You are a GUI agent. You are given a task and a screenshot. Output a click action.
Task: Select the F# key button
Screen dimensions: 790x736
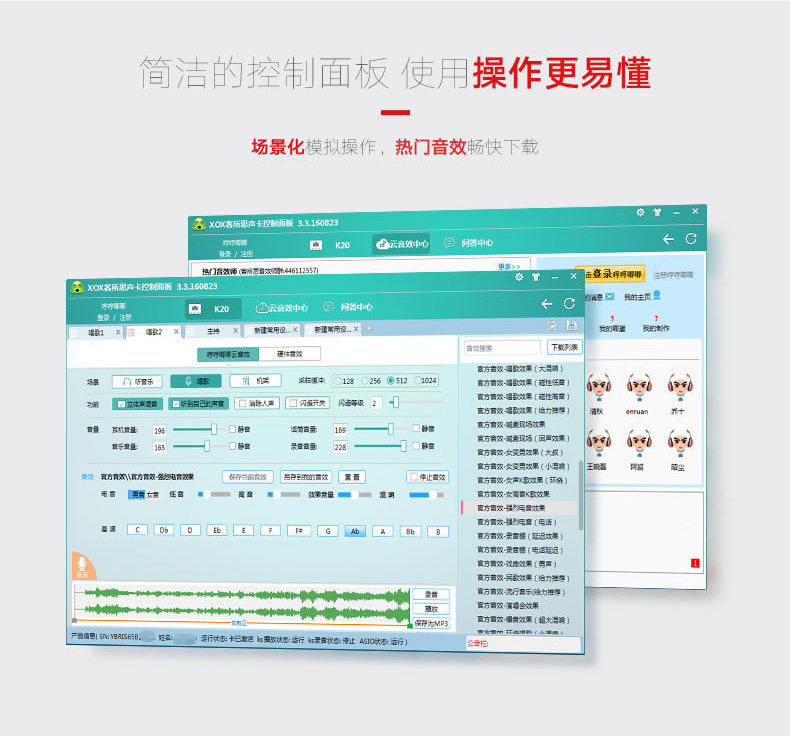pos(299,530)
